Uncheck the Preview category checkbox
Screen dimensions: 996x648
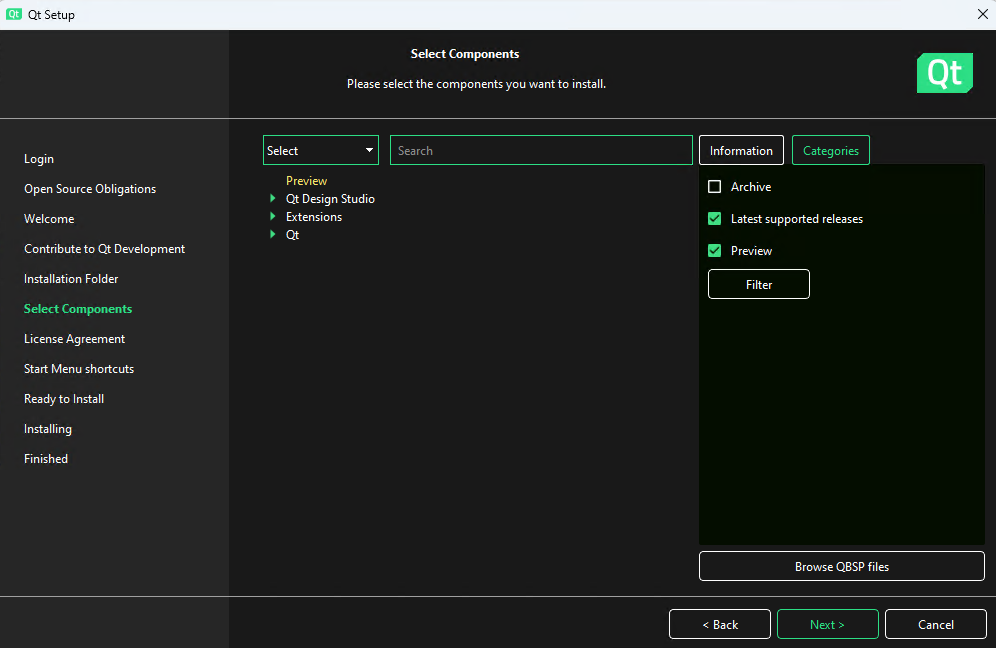[715, 250]
